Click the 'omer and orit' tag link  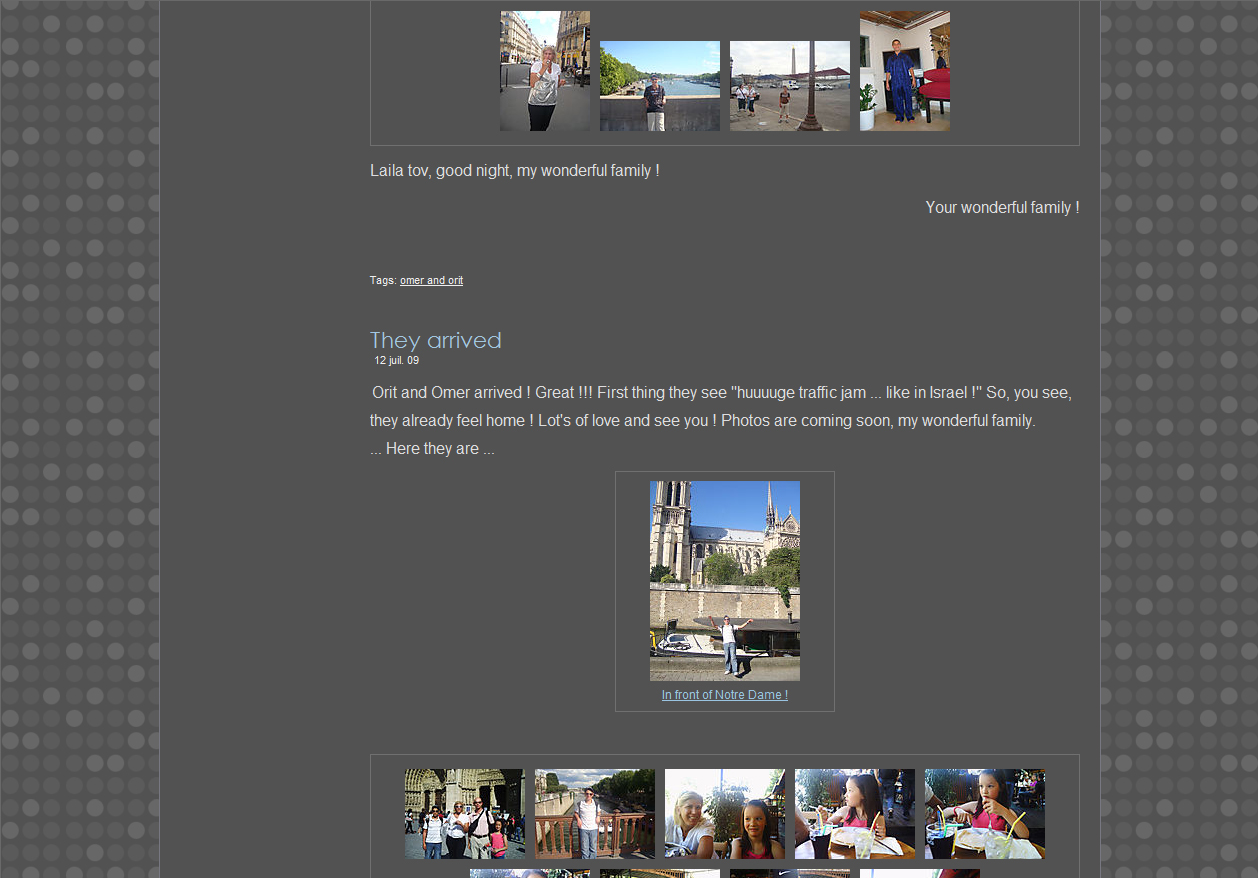pos(431,281)
